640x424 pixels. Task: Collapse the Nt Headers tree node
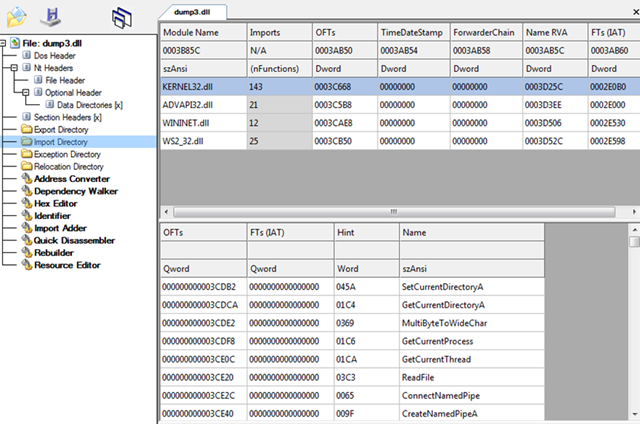14,67
